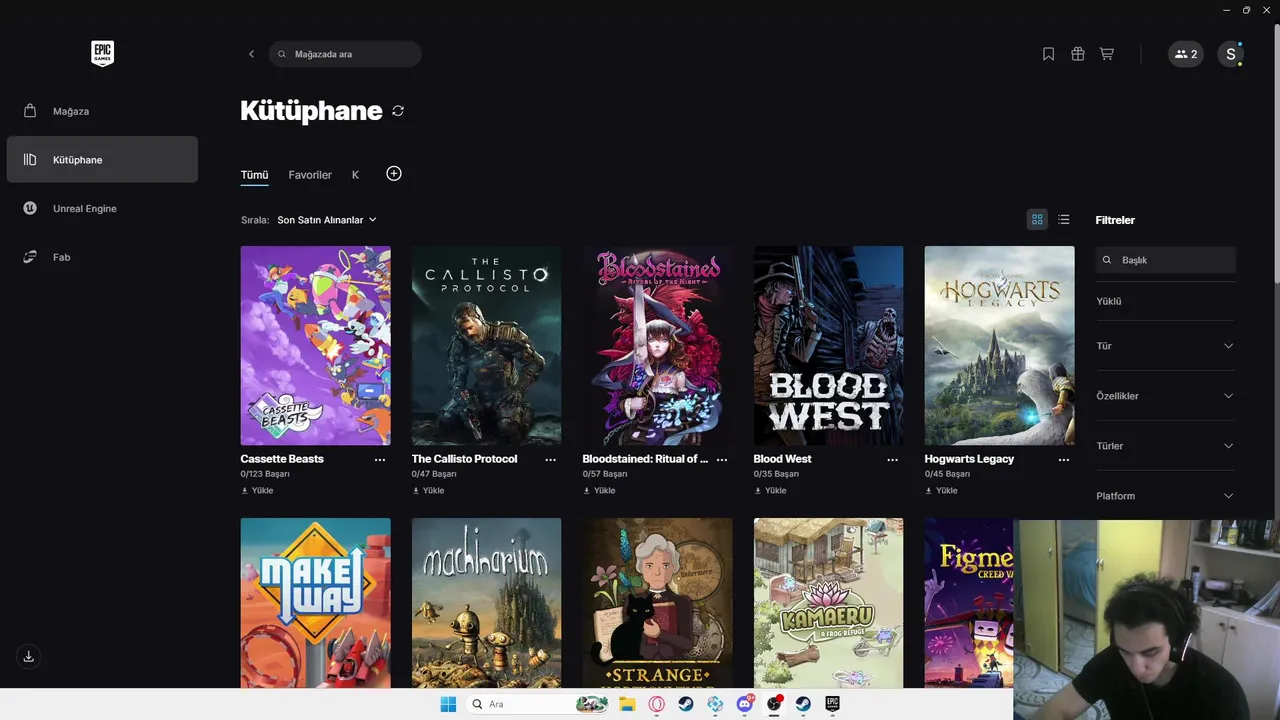Open the gift redeem icon
1280x720 pixels.
pos(1078,54)
